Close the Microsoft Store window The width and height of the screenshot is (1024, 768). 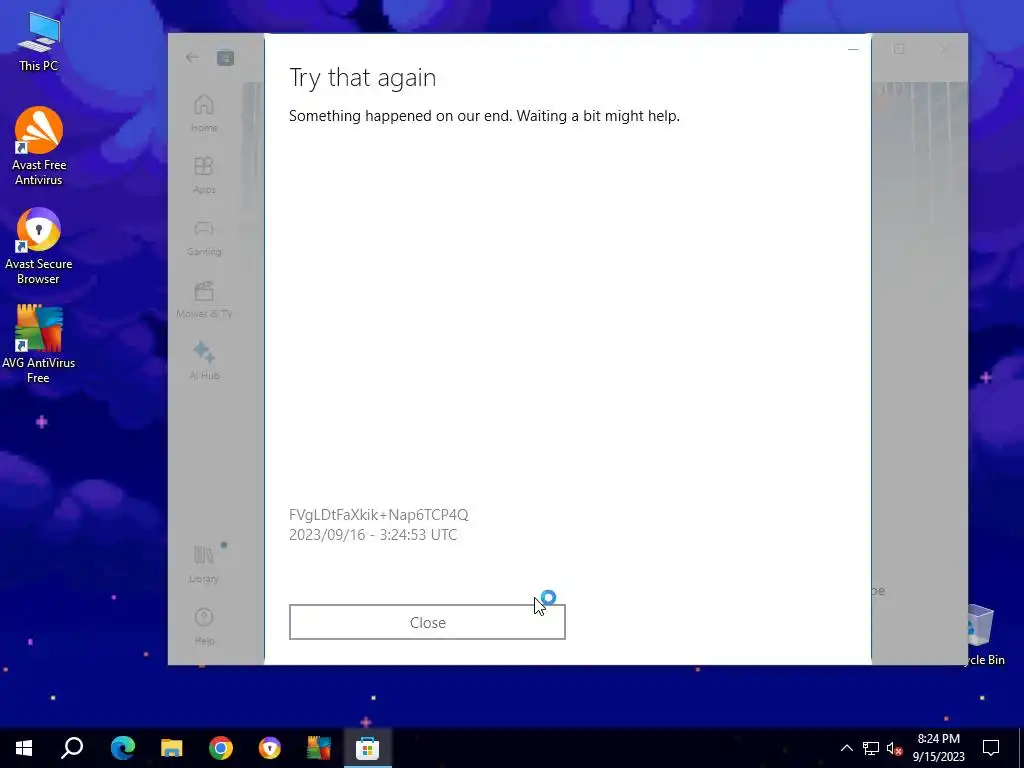pos(943,49)
